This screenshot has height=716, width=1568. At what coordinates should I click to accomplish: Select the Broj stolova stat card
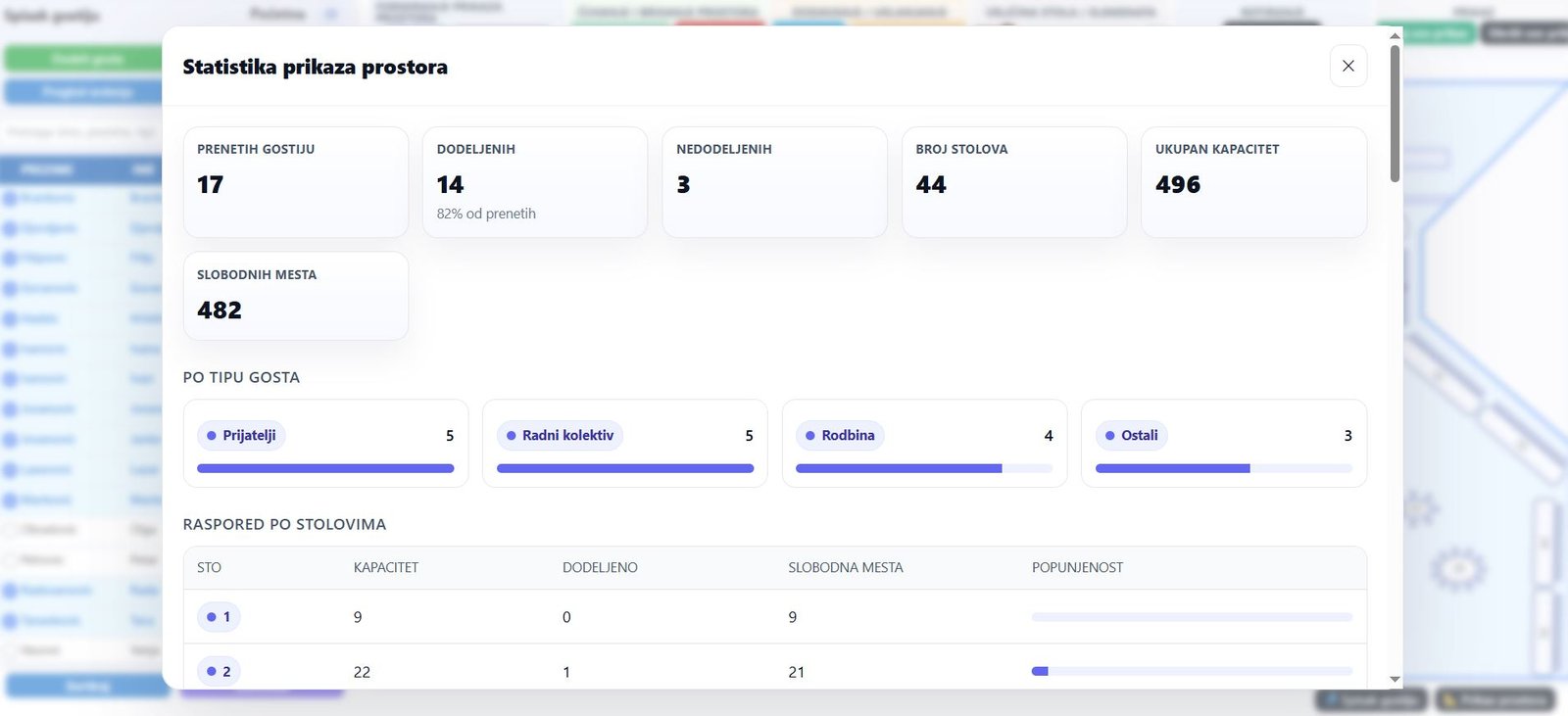click(1013, 182)
